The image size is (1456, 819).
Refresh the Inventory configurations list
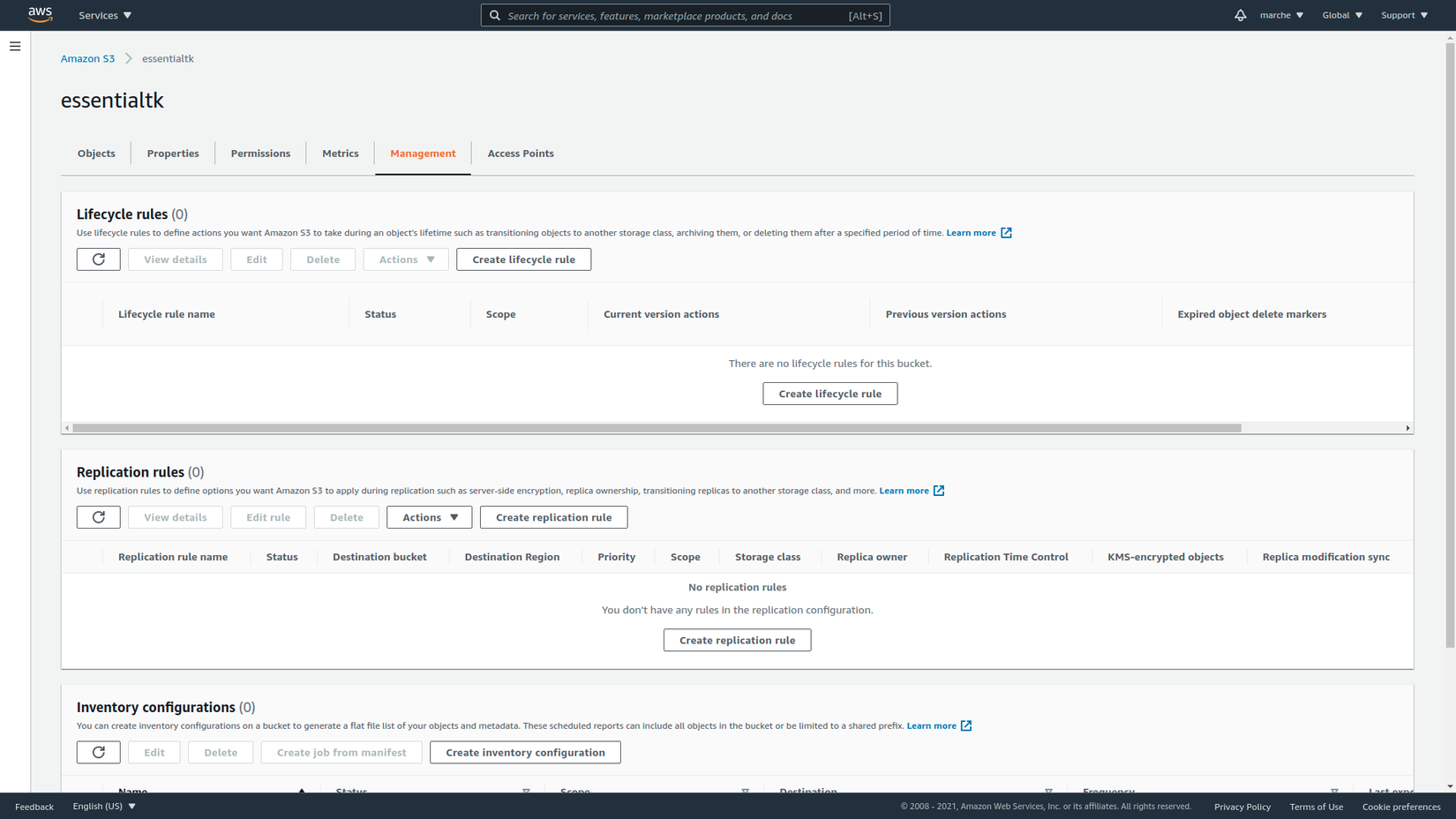[x=99, y=752]
